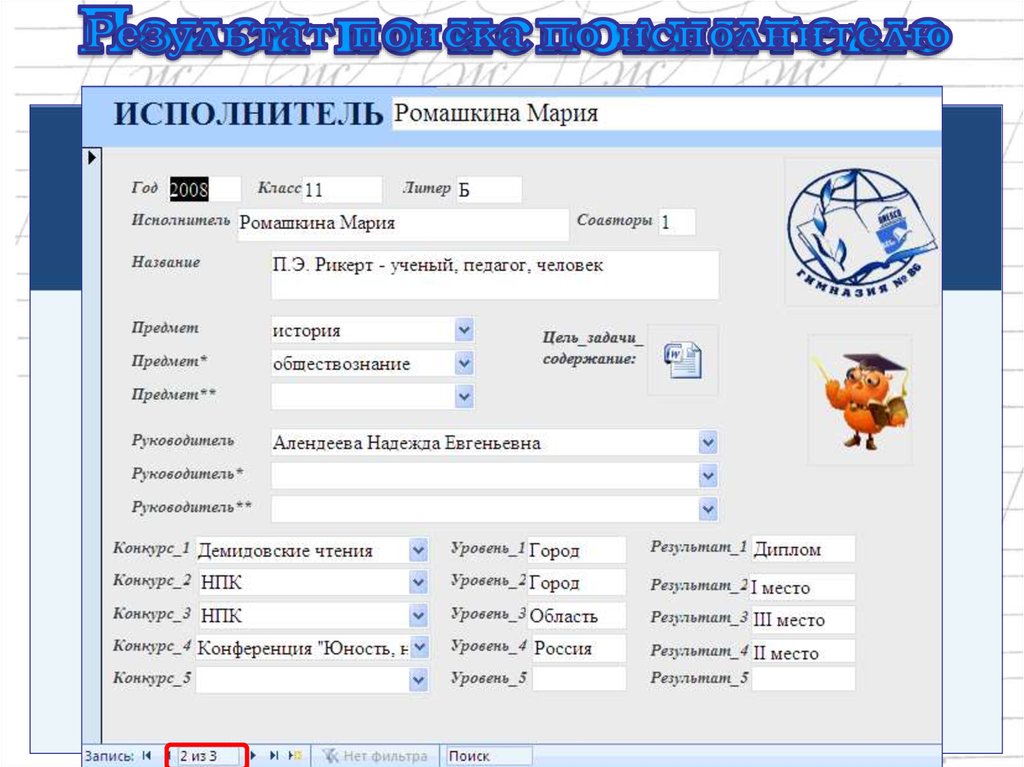Image resolution: width=1024 pixels, height=767 pixels.
Task: Click the Gymnasium No. 86 globe logo
Action: click(x=862, y=233)
